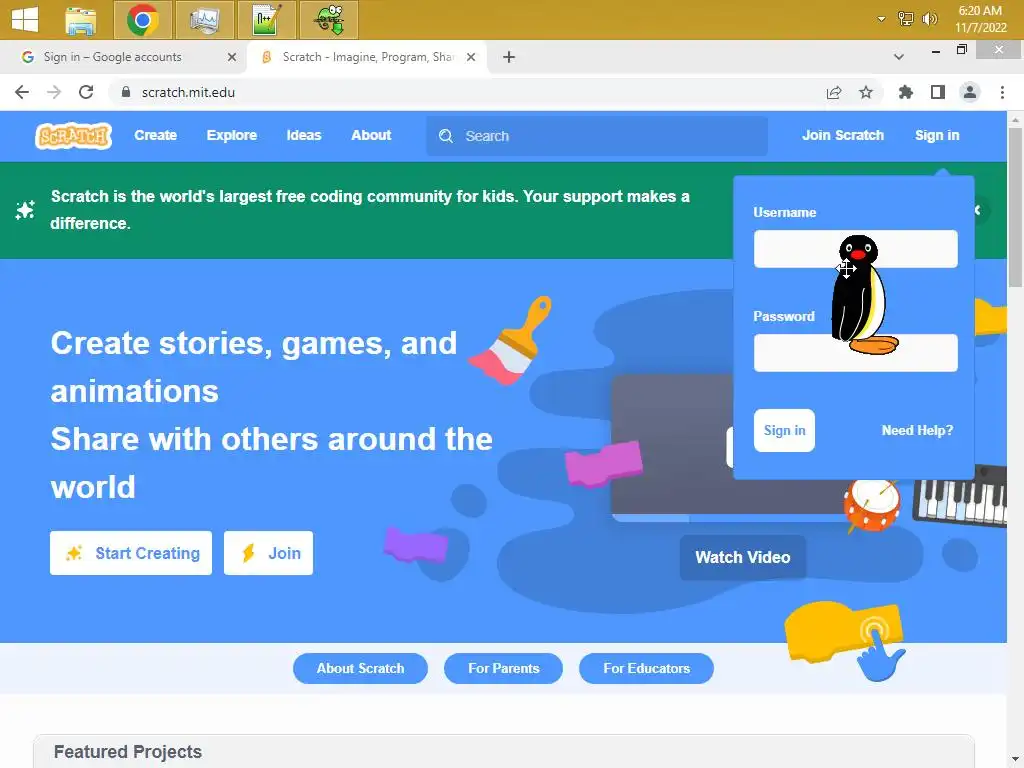Viewport: 1024px width, 768px height.
Task: Click the Scratch logo
Action: [x=73, y=136]
